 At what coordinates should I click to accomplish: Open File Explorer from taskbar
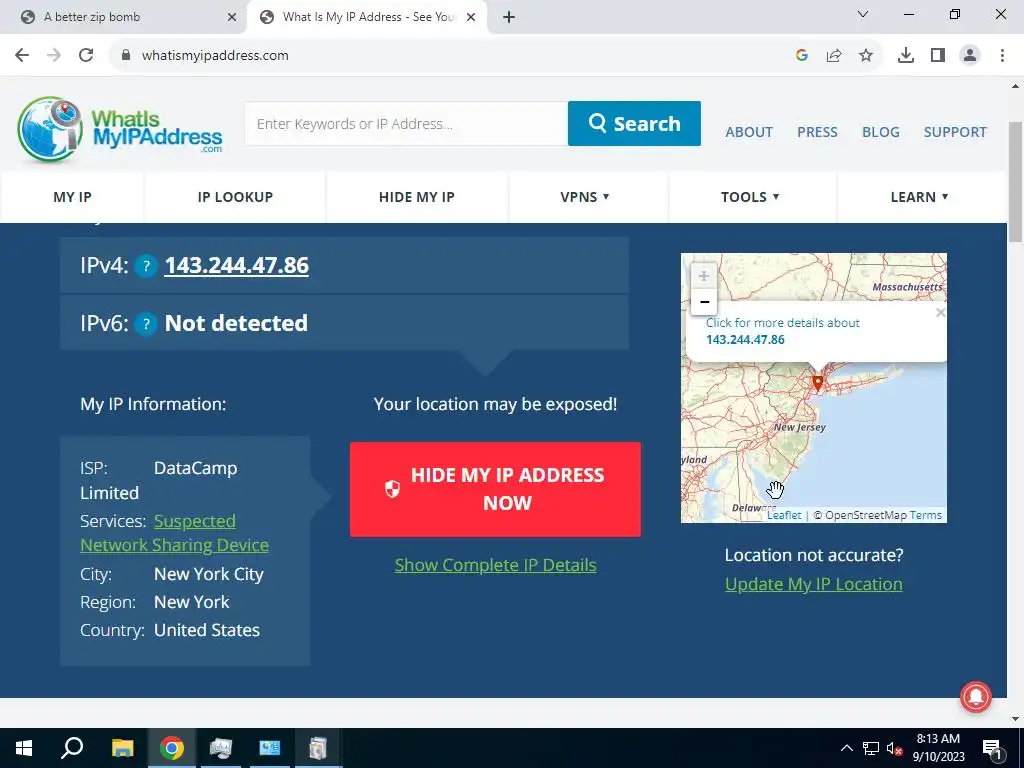122,748
